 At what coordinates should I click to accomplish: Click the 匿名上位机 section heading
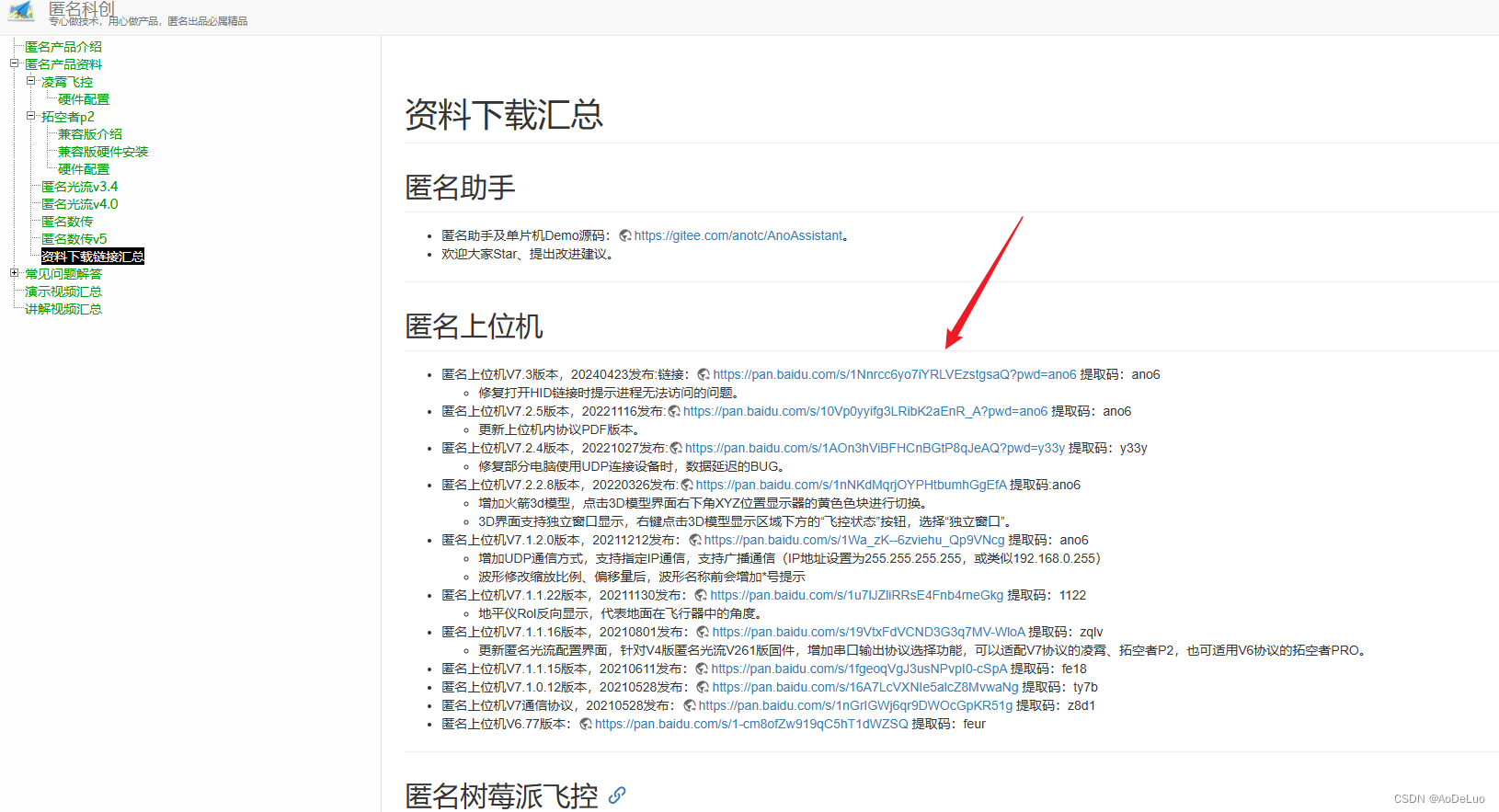coord(474,326)
